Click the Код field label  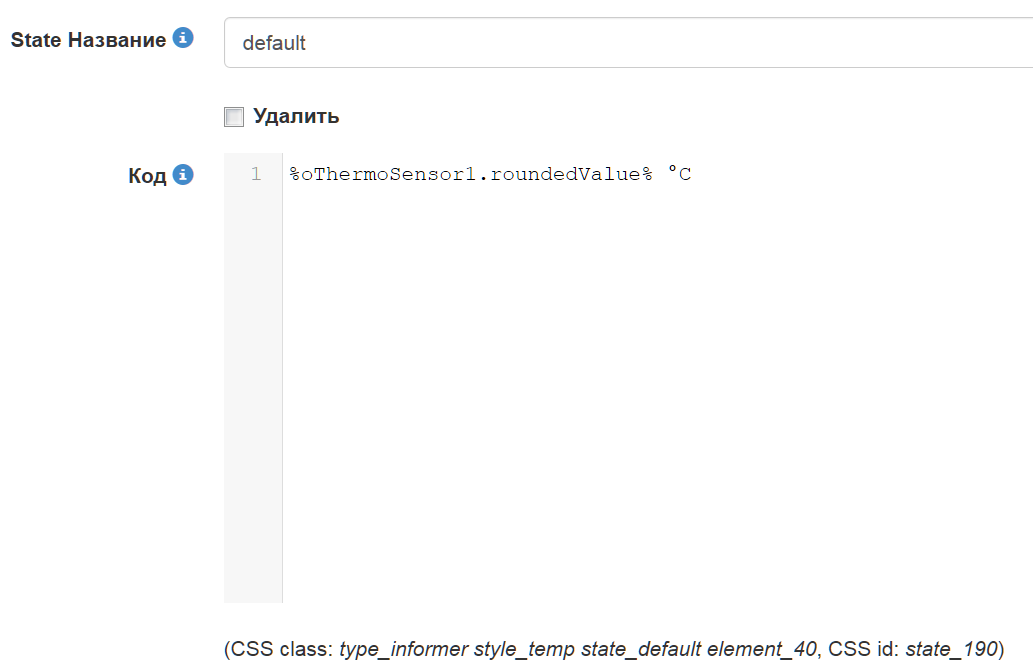pyautogui.click(x=147, y=176)
